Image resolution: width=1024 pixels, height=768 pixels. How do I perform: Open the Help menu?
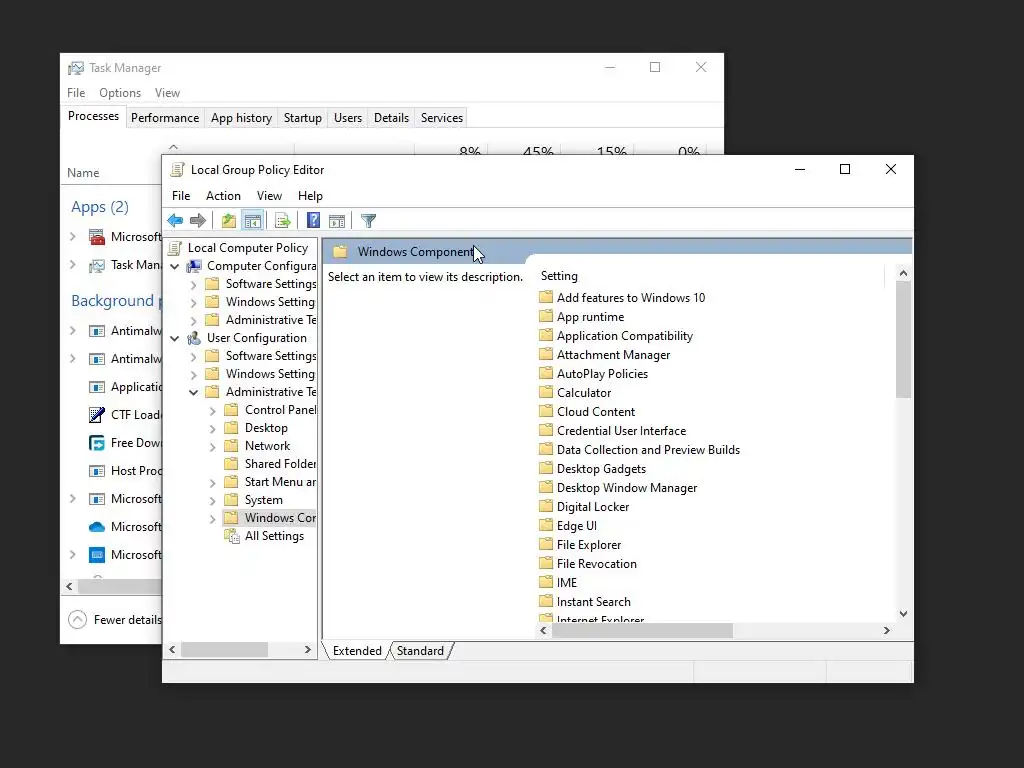[310, 196]
